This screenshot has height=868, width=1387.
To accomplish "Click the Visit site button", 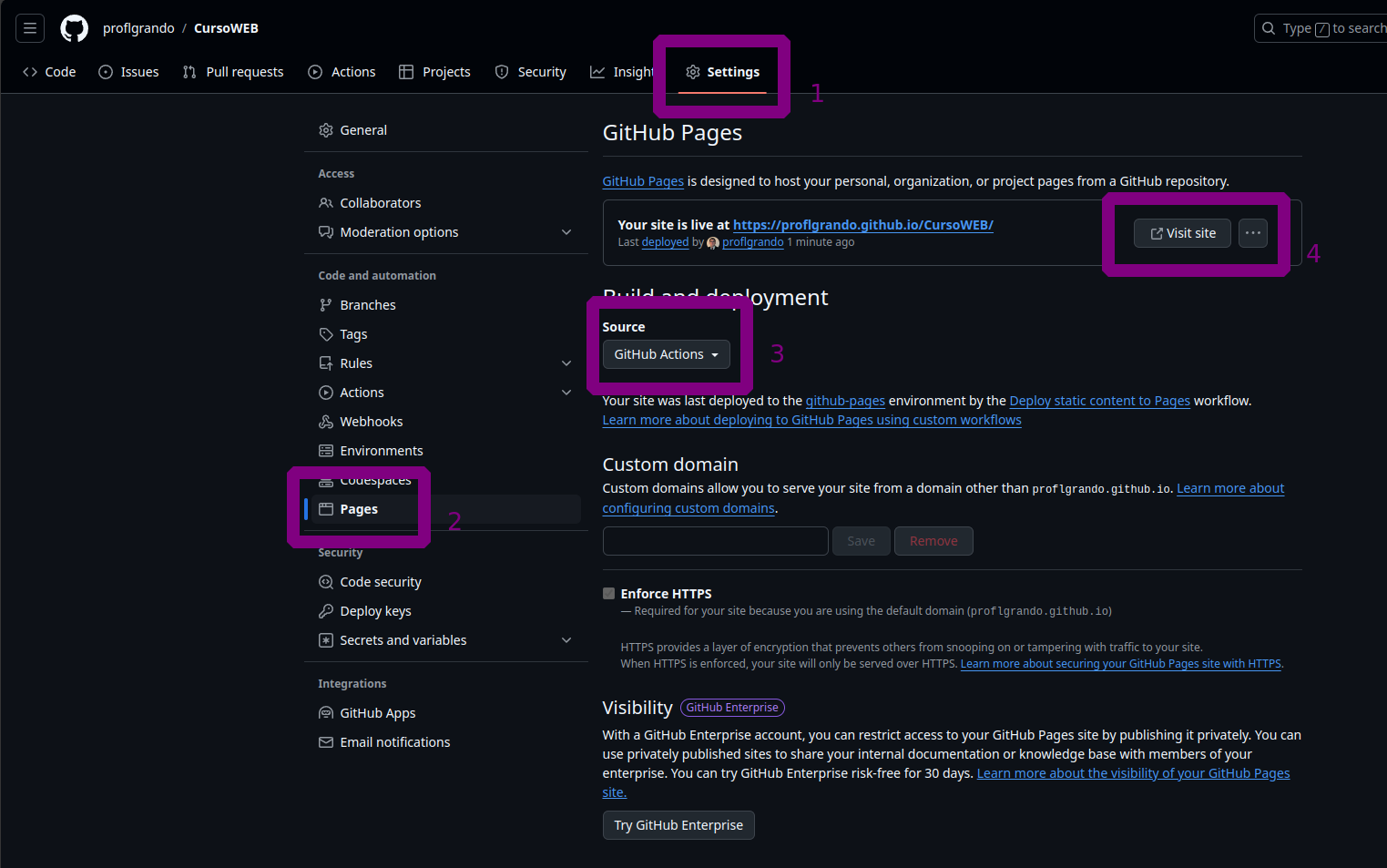I will (1182, 233).
